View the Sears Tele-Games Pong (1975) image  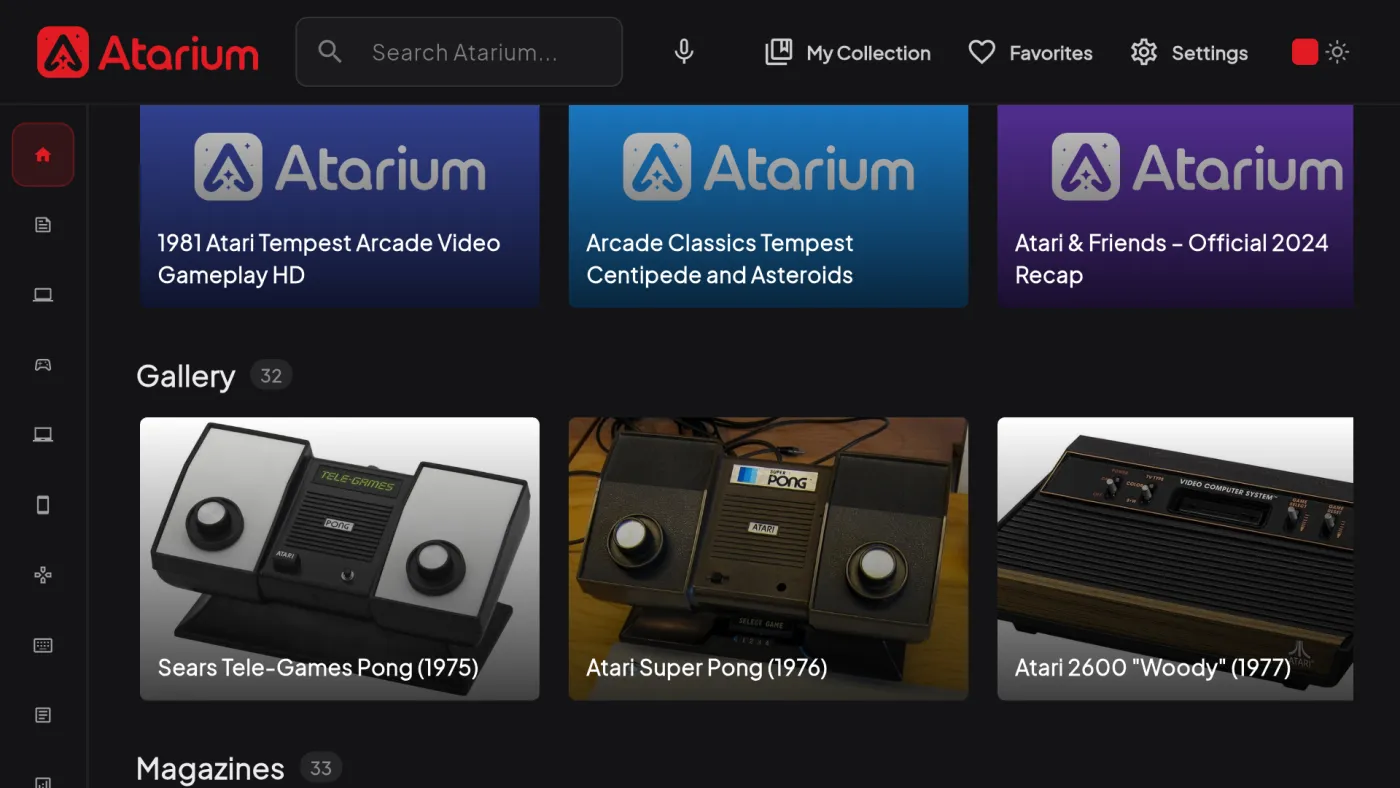click(340, 558)
